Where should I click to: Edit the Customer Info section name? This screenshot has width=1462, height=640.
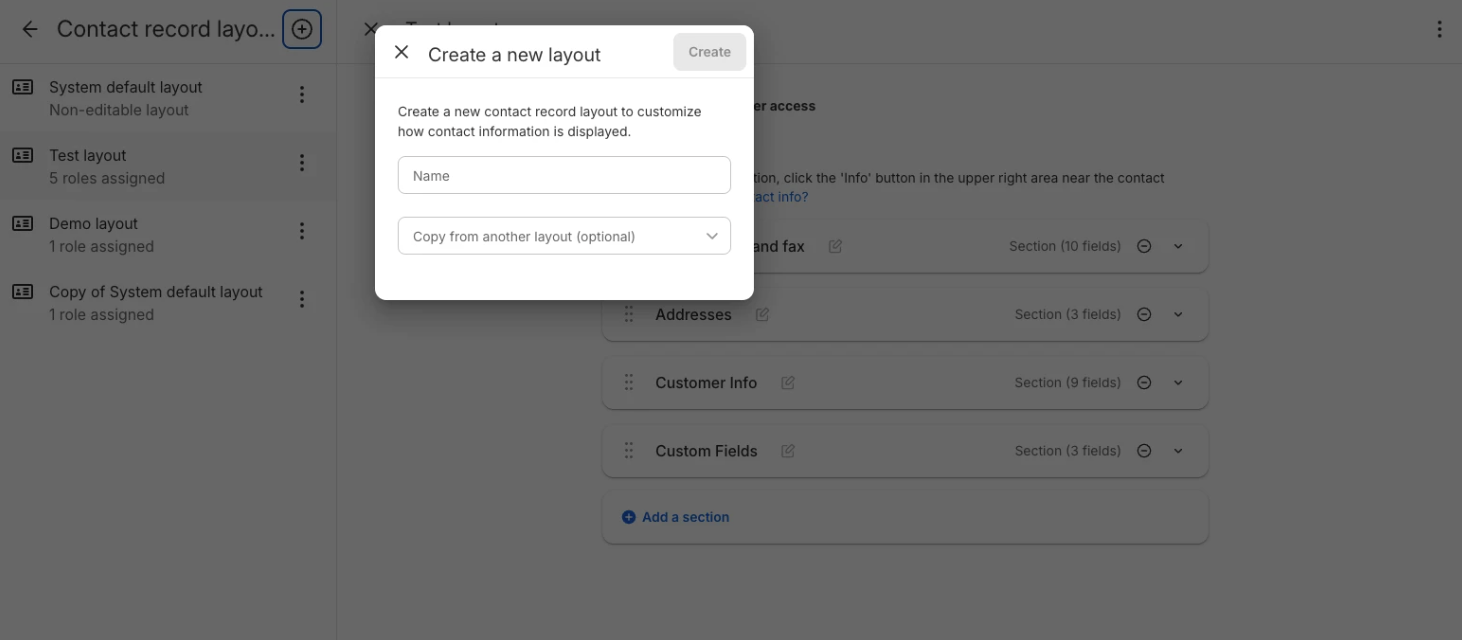click(x=788, y=382)
